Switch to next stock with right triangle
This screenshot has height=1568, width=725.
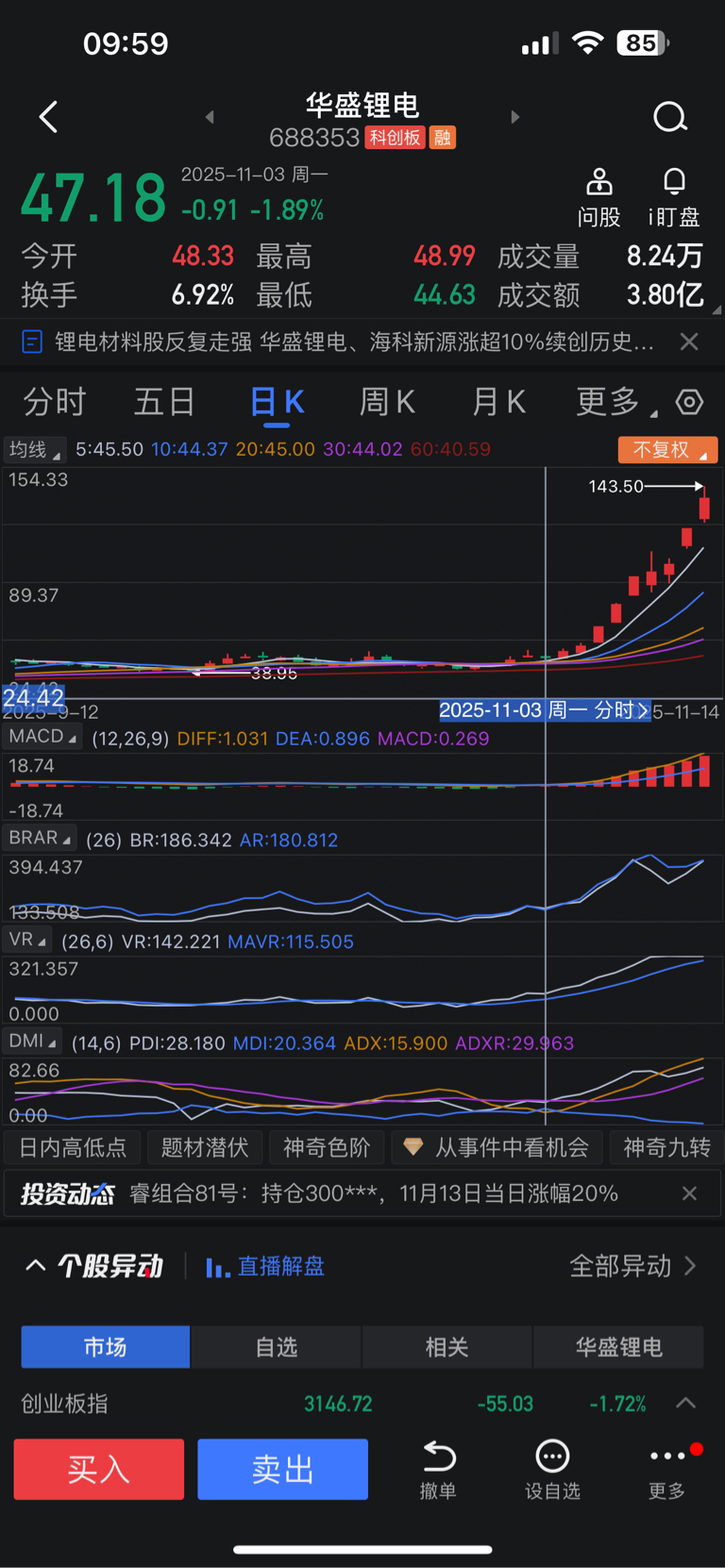tap(514, 117)
